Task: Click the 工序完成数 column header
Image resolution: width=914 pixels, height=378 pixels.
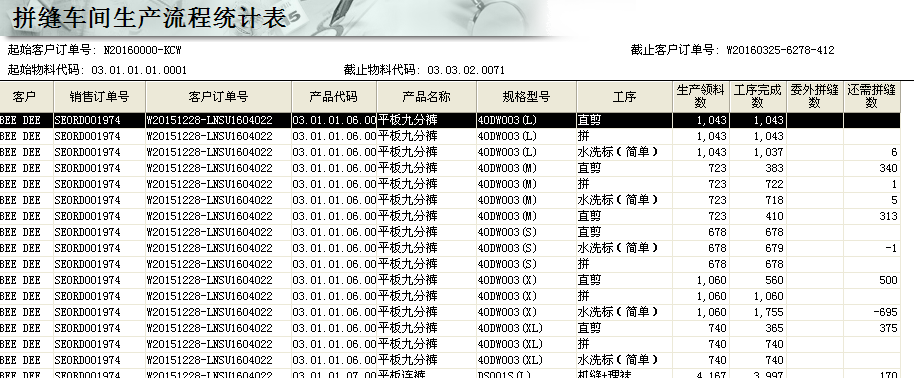Action: click(758, 97)
